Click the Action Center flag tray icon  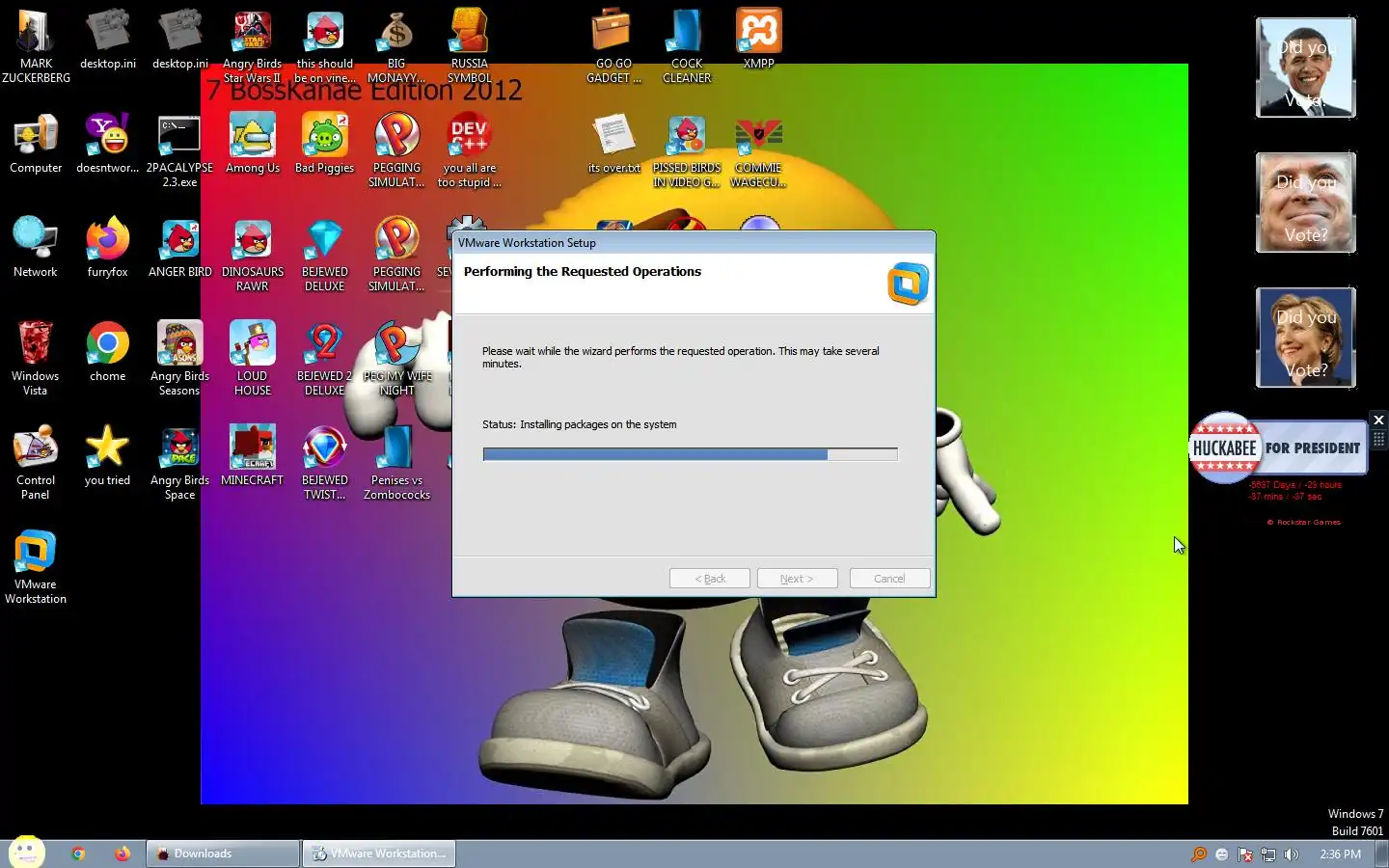(x=1245, y=854)
